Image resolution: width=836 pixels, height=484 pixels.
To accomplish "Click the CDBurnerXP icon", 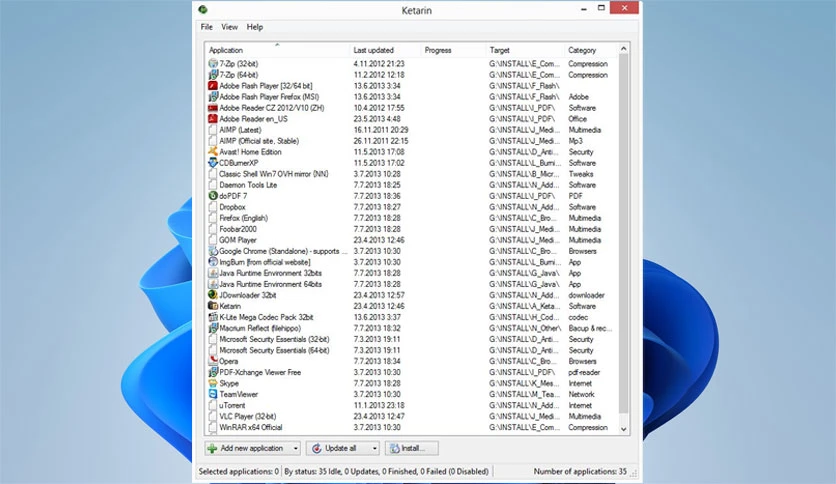I will click(x=213, y=163).
